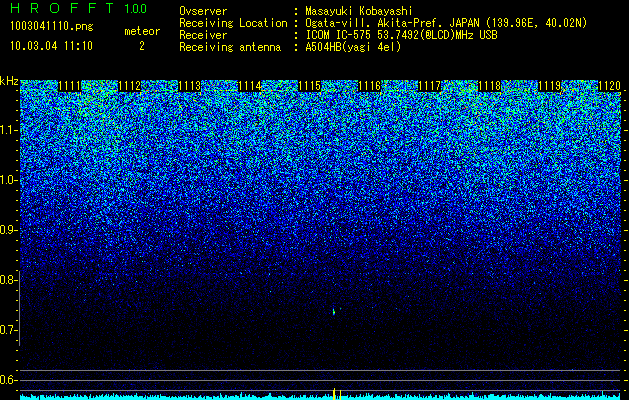Select the timestamp 10.03.04 11:10
629x400 pixels.
click(x=51, y=46)
